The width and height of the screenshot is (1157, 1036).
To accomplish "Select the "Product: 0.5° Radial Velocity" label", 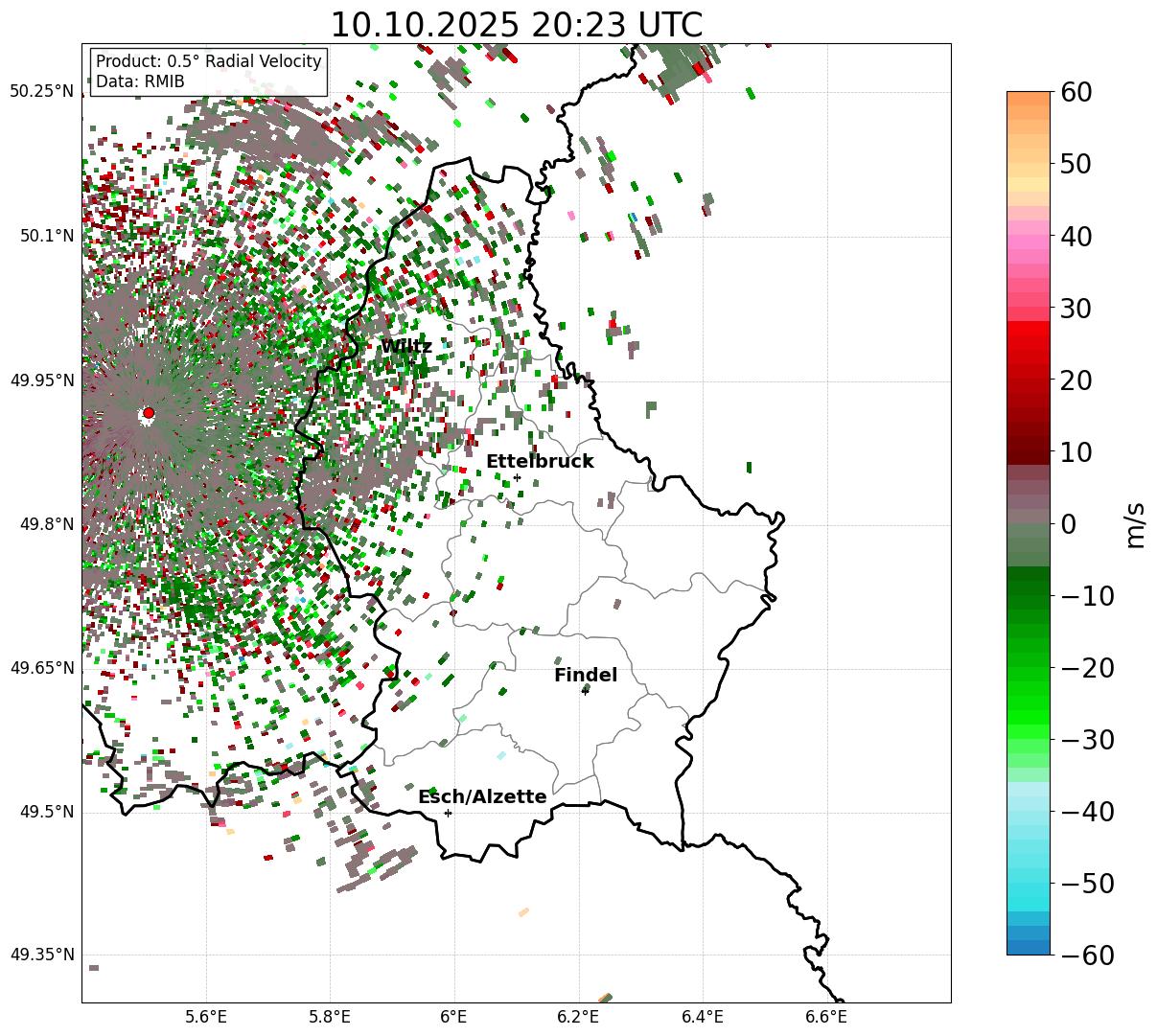I will (209, 61).
